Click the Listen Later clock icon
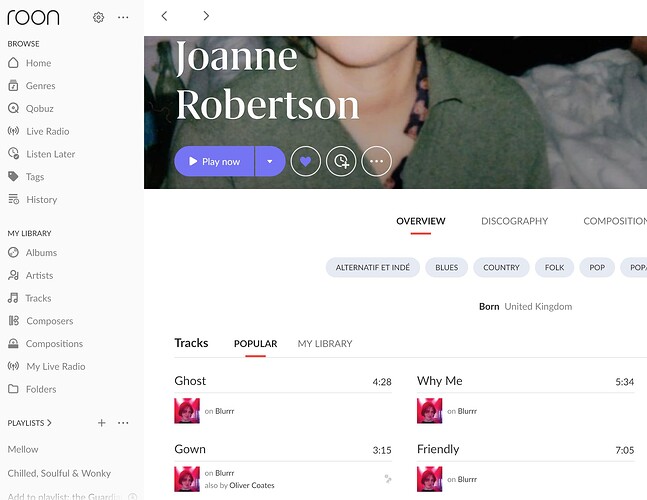The width and height of the screenshot is (647, 500). coord(13,153)
